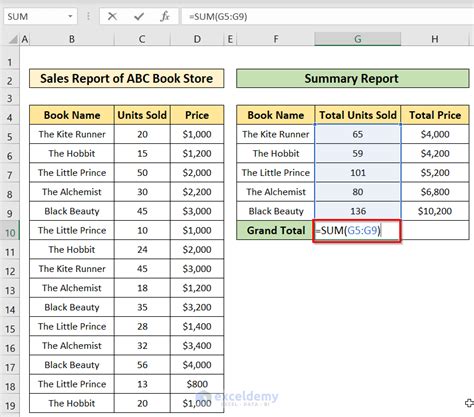Select price cell $800 in row 18
The width and height of the screenshot is (474, 417).
[x=197, y=384]
